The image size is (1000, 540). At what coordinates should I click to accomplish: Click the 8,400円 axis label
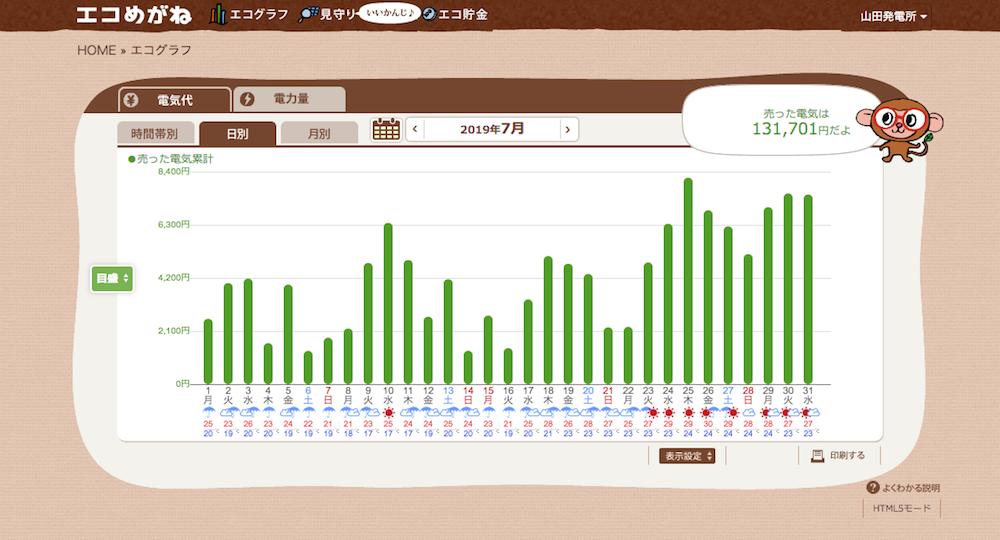tap(174, 171)
